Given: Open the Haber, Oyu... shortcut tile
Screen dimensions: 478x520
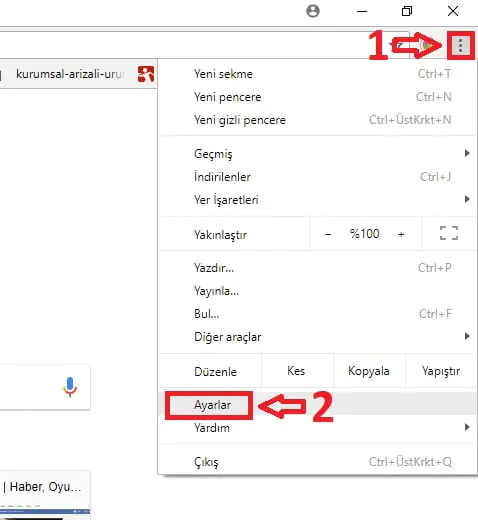Looking at the screenshot, I should point(45,495).
